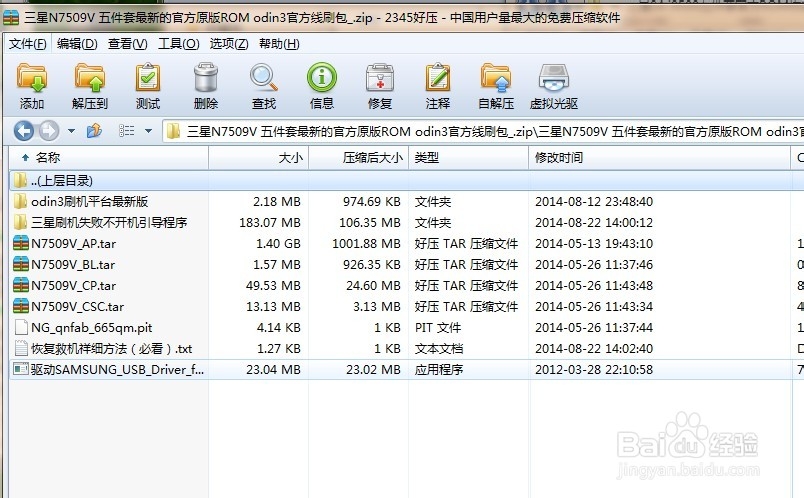Click type cell 应用程序
Screen dimensions: 804x498
tap(439, 369)
